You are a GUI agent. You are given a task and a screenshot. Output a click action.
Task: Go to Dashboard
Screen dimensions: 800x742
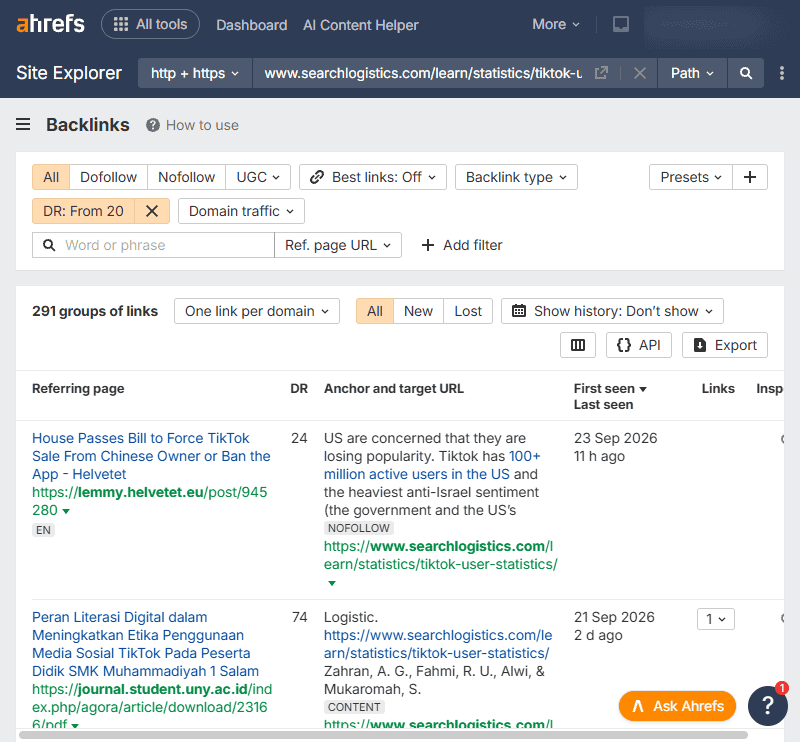252,24
